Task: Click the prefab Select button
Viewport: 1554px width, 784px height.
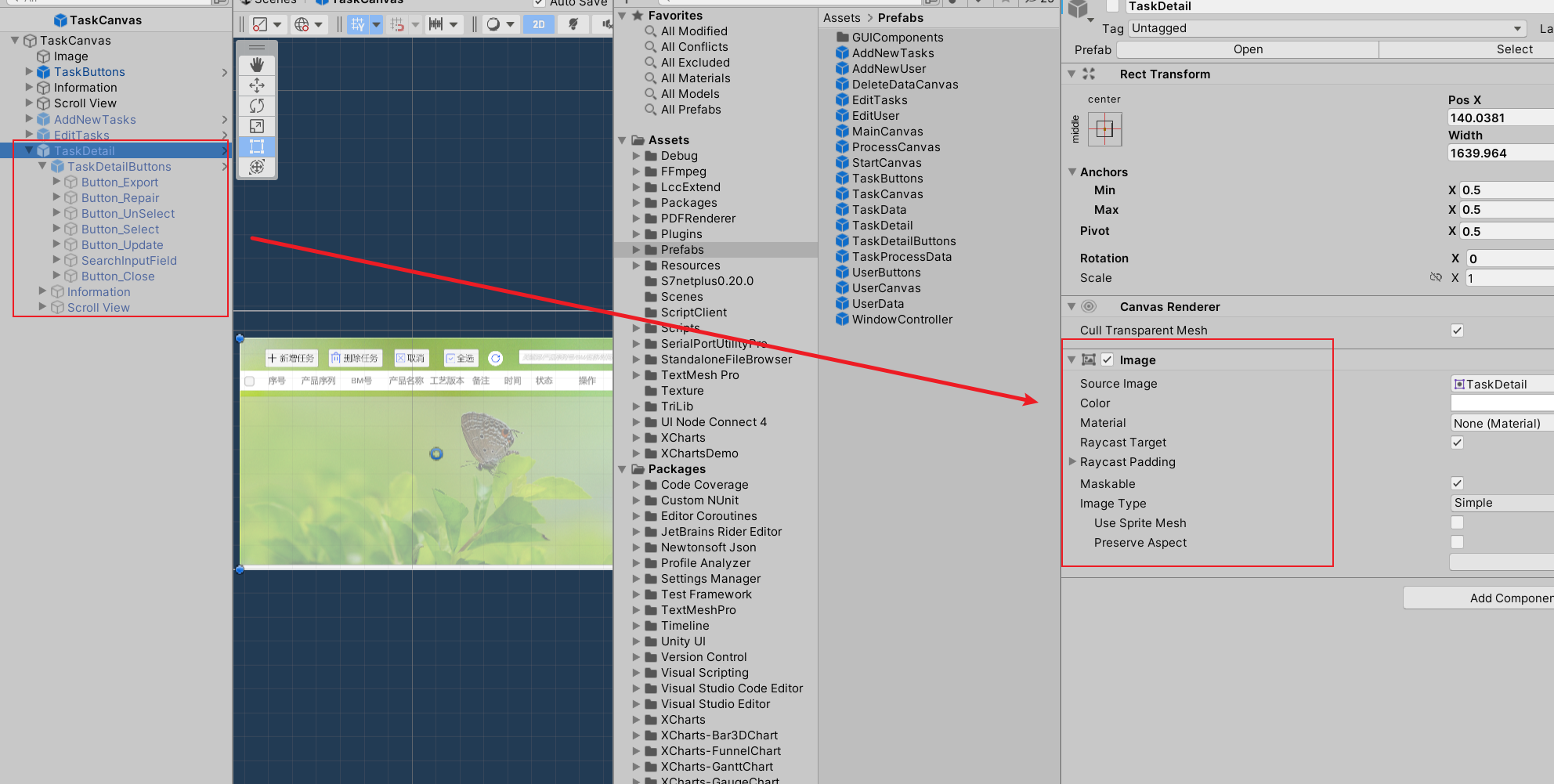Action: 1467,49
